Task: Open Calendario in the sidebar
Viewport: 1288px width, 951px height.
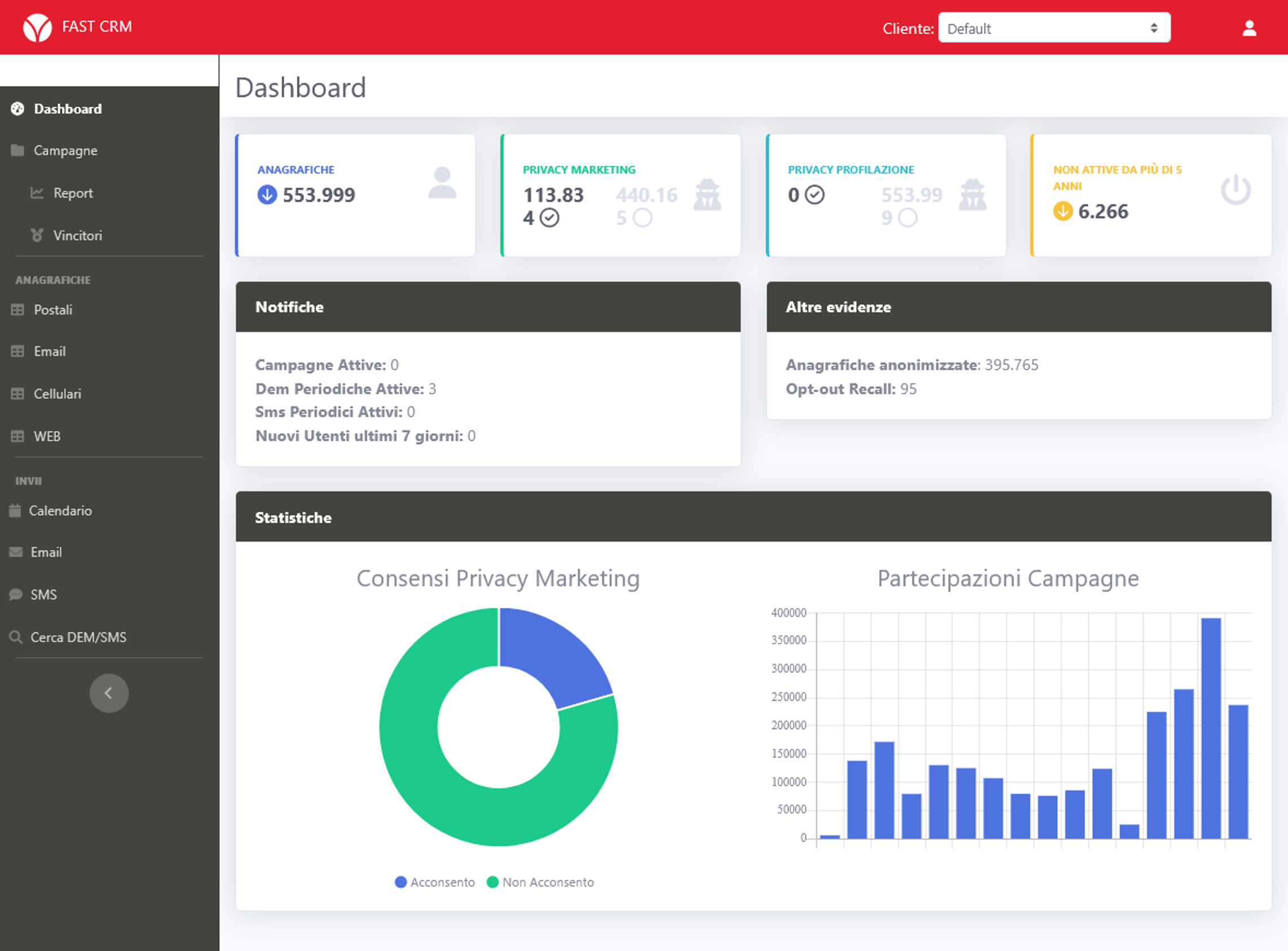Action: click(60, 511)
